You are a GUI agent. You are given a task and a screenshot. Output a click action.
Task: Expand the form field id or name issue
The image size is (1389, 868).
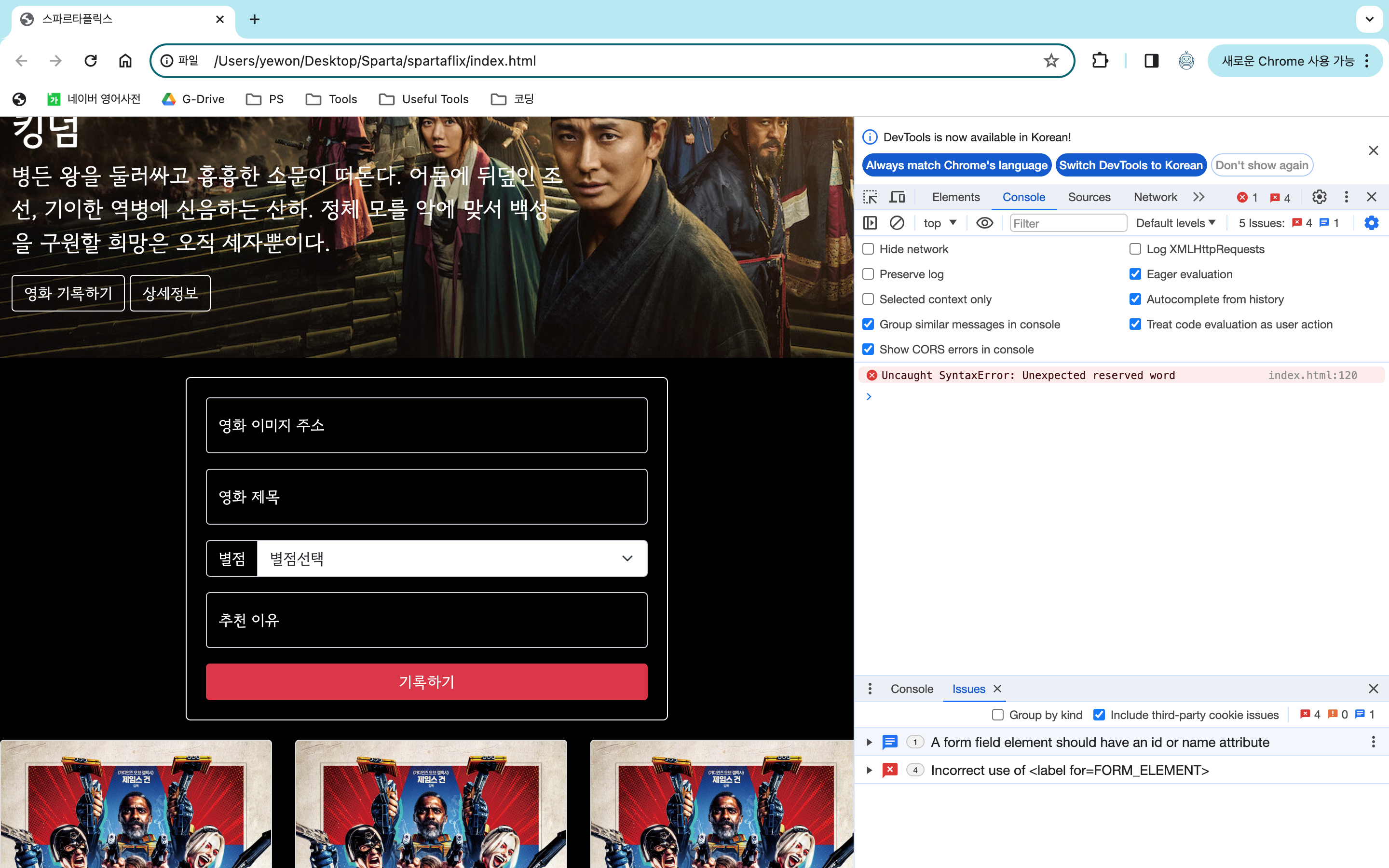pos(870,742)
